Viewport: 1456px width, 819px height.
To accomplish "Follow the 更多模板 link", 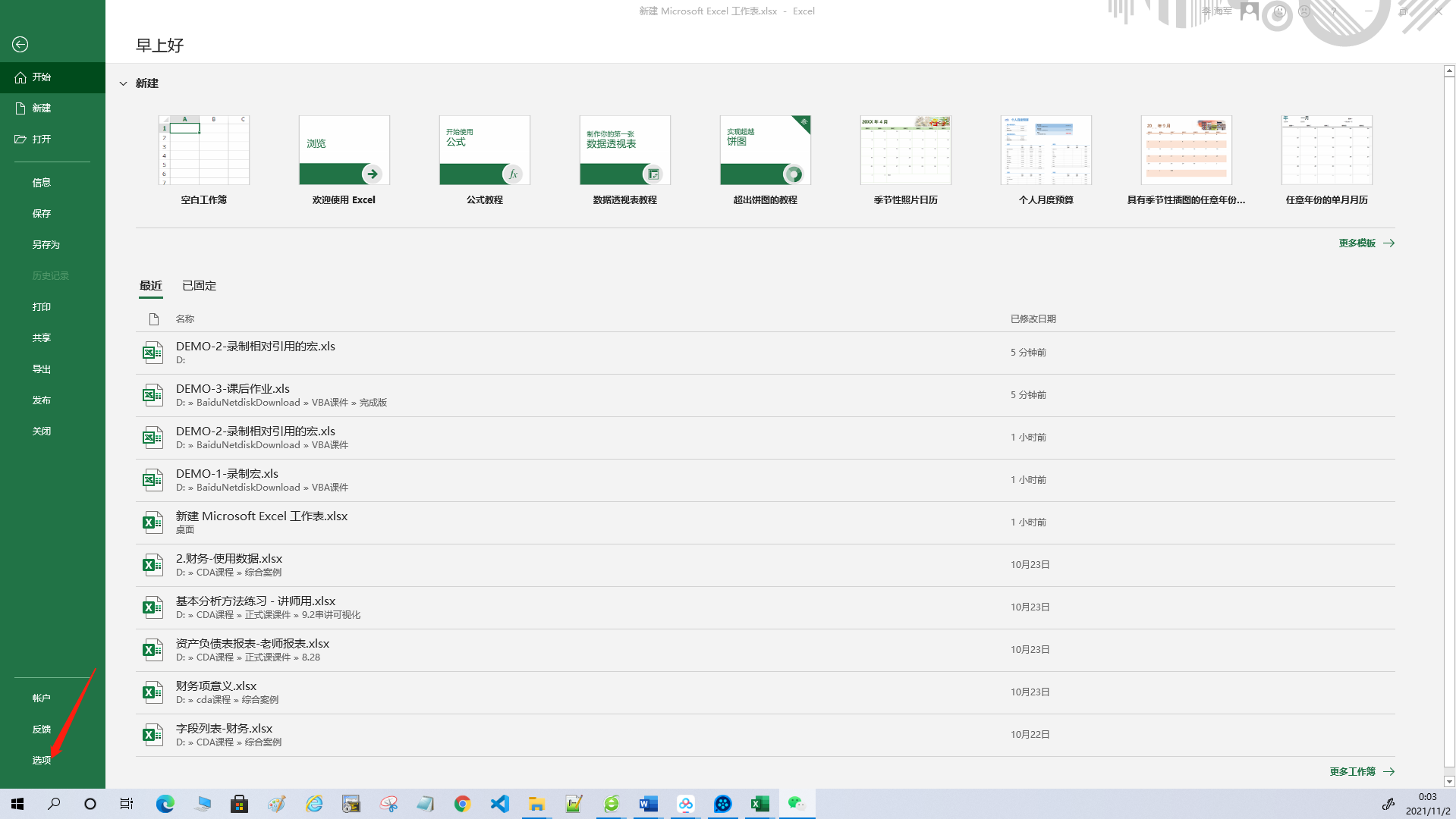I will [1366, 243].
